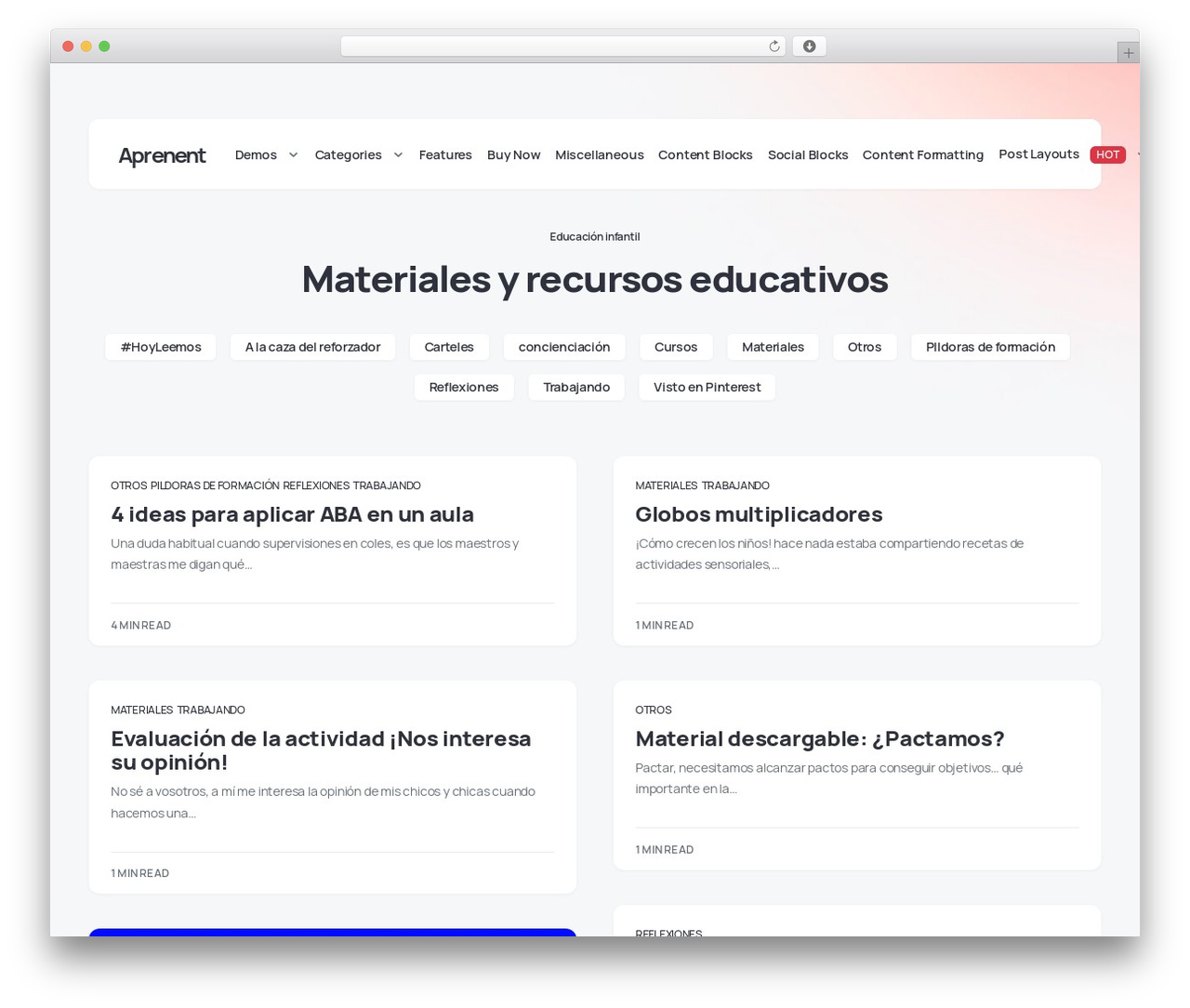Open Social Blocks in the navigation
The image size is (1190, 1008).
808,155
